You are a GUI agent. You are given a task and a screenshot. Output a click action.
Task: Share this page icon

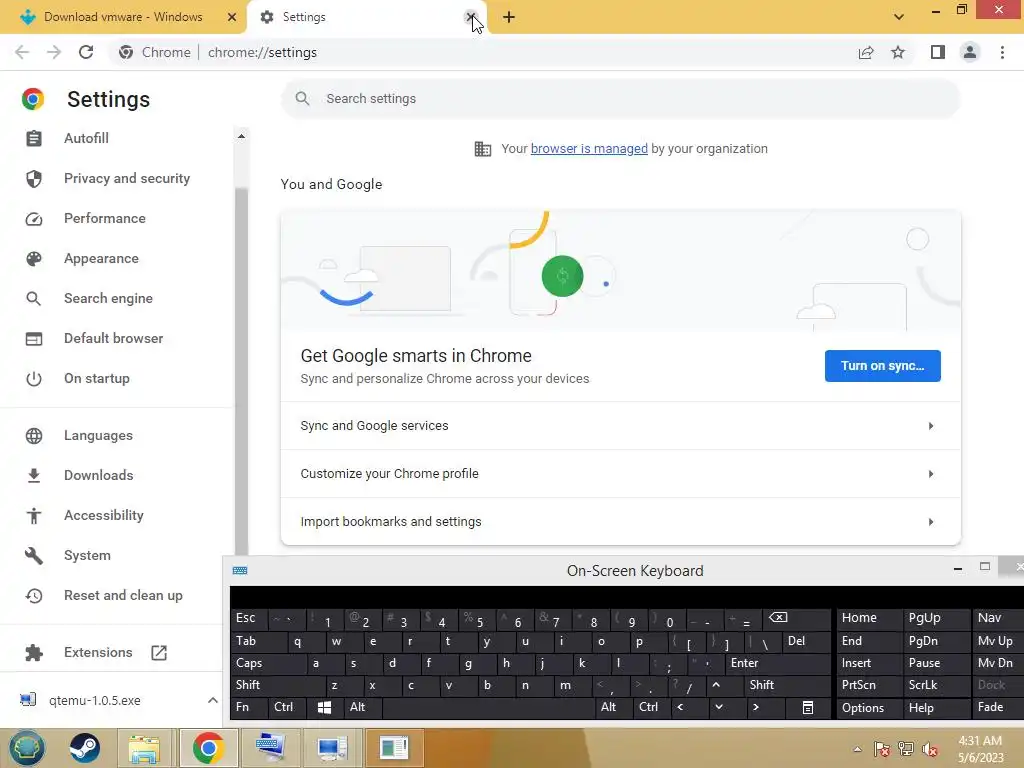tap(866, 52)
